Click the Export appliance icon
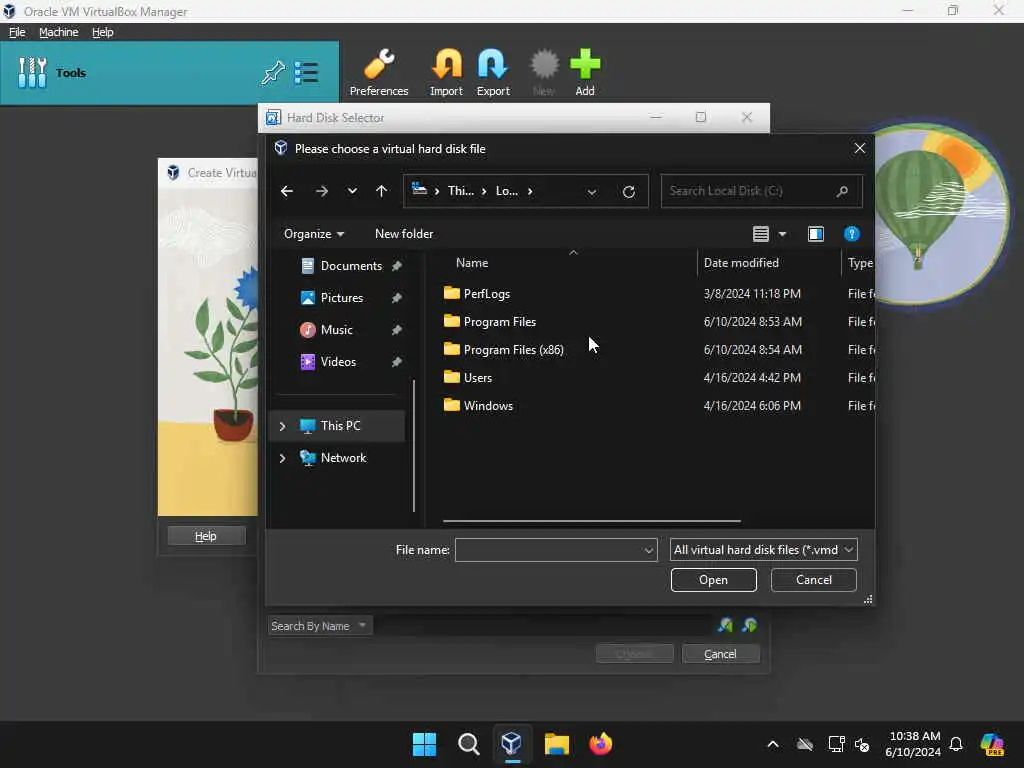1024x768 pixels. coord(492,72)
